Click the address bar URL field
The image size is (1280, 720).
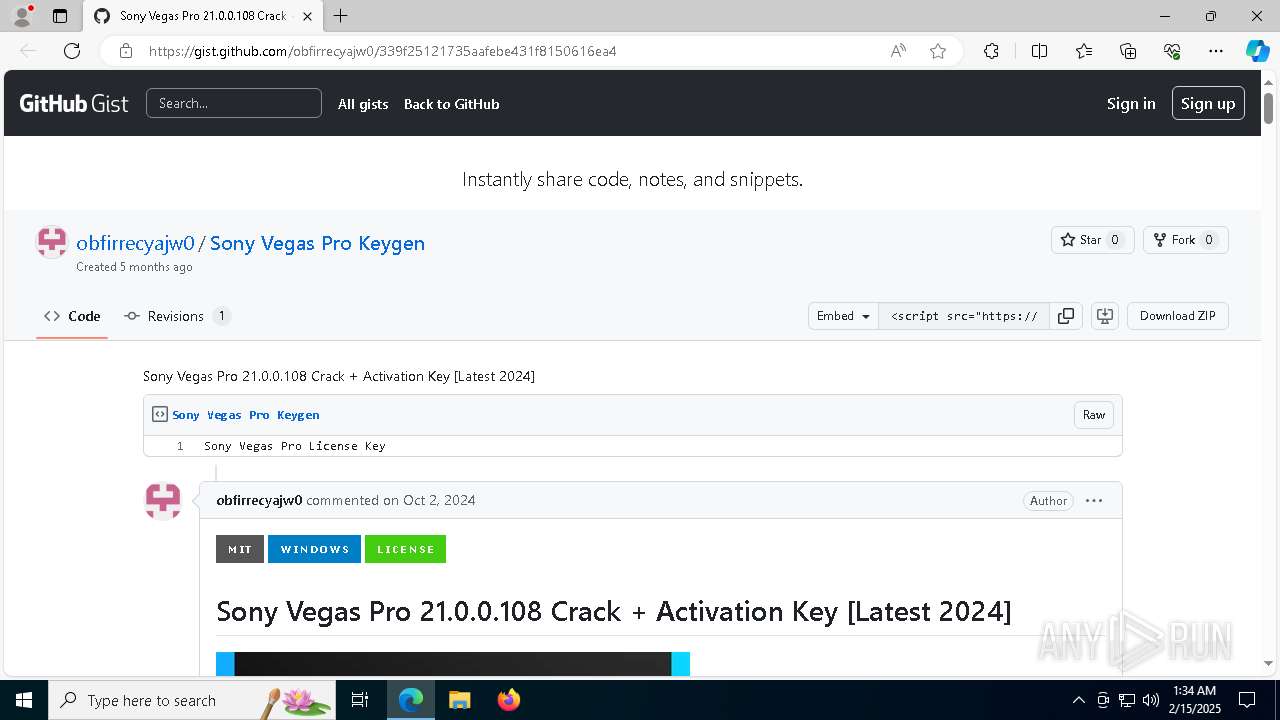pyautogui.click(x=510, y=51)
